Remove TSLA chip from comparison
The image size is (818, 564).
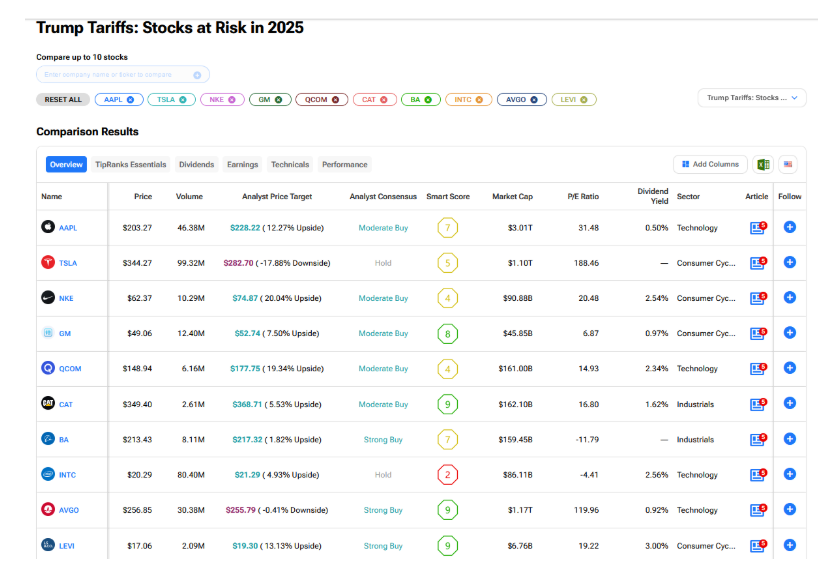coord(183,100)
